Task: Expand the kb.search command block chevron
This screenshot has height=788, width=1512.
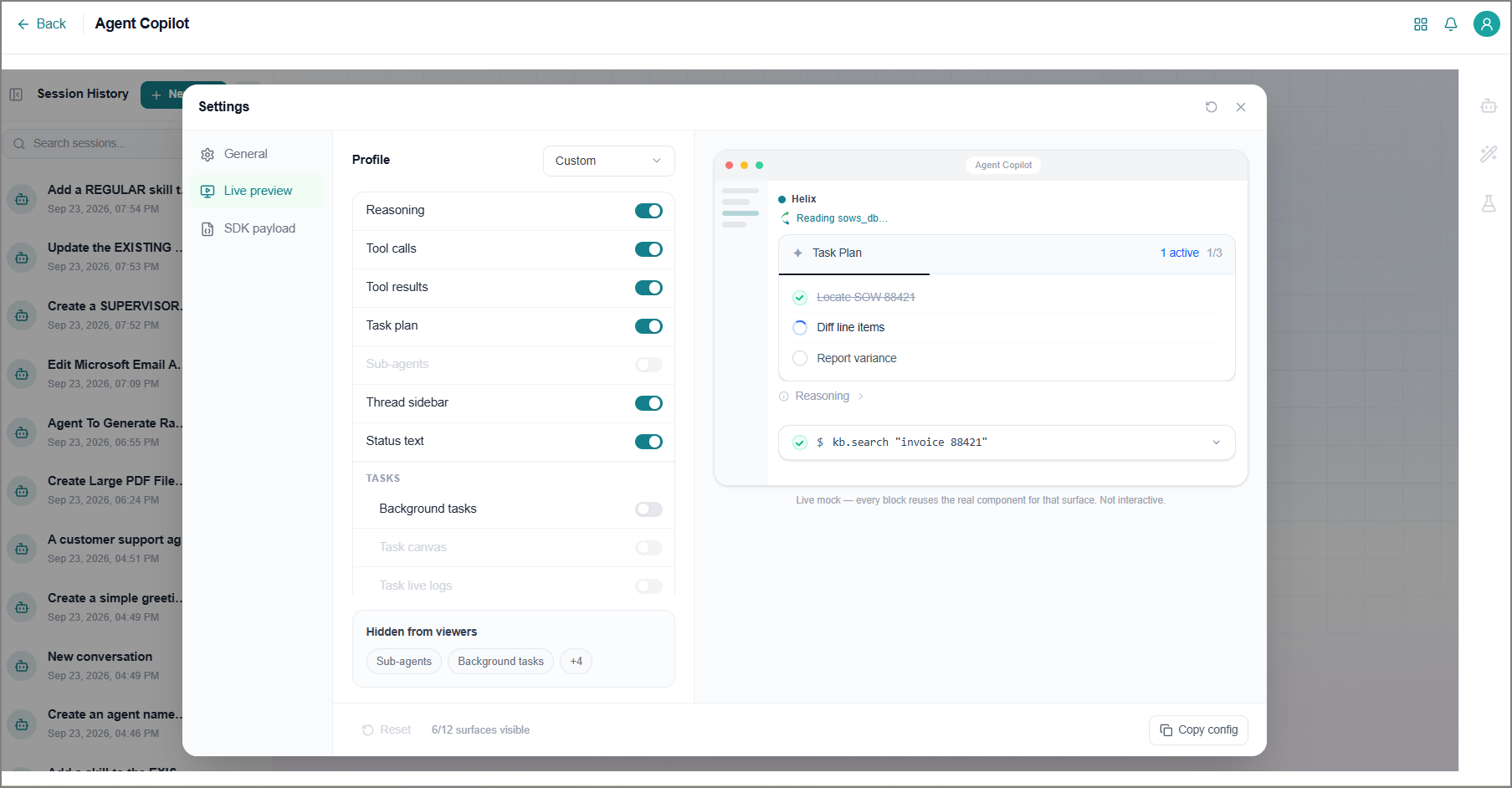Action: [1217, 443]
